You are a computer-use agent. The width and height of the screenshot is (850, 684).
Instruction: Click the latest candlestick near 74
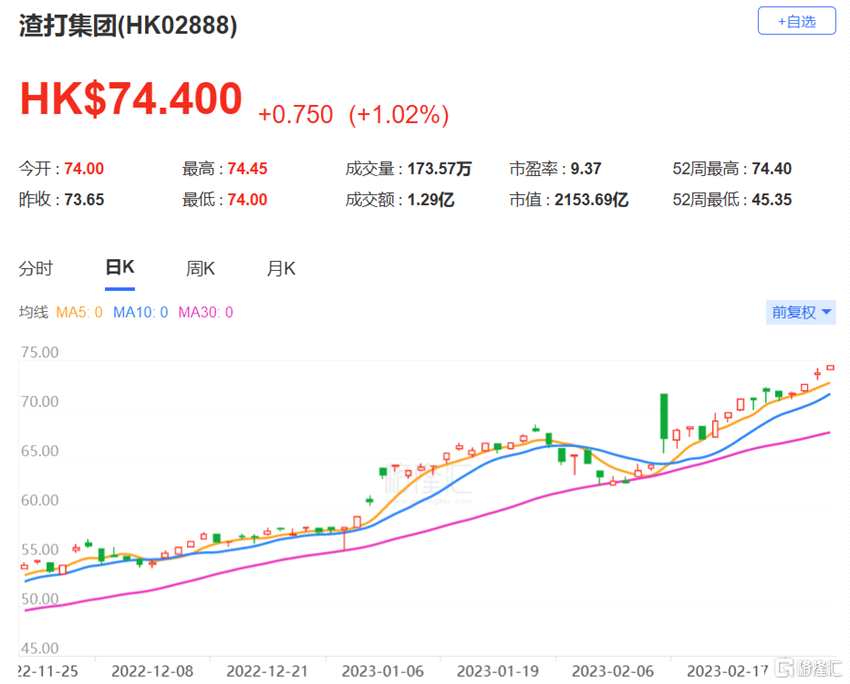830,367
